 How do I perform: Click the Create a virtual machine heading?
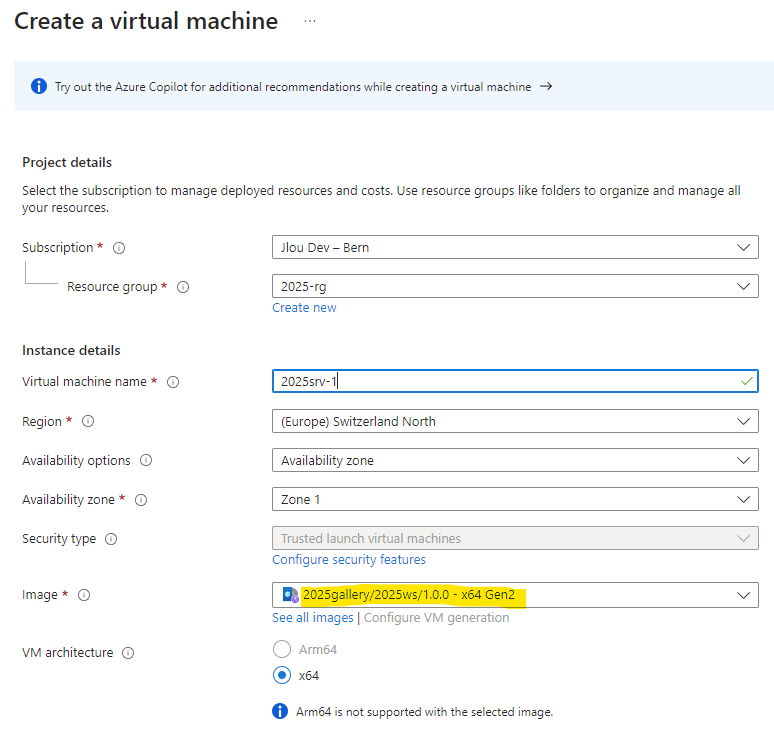[x=146, y=21]
